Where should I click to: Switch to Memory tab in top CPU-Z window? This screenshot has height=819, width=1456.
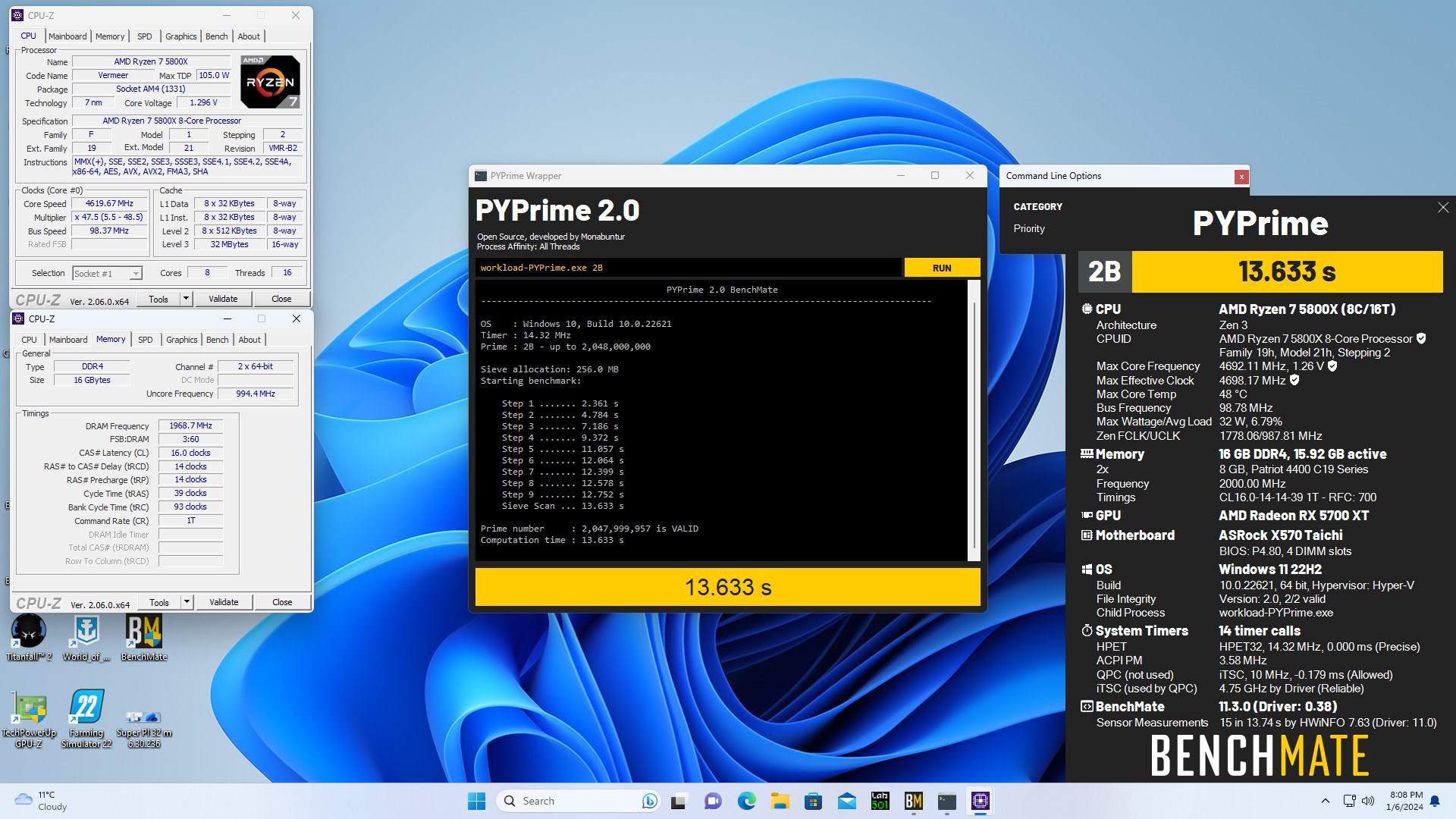[110, 36]
